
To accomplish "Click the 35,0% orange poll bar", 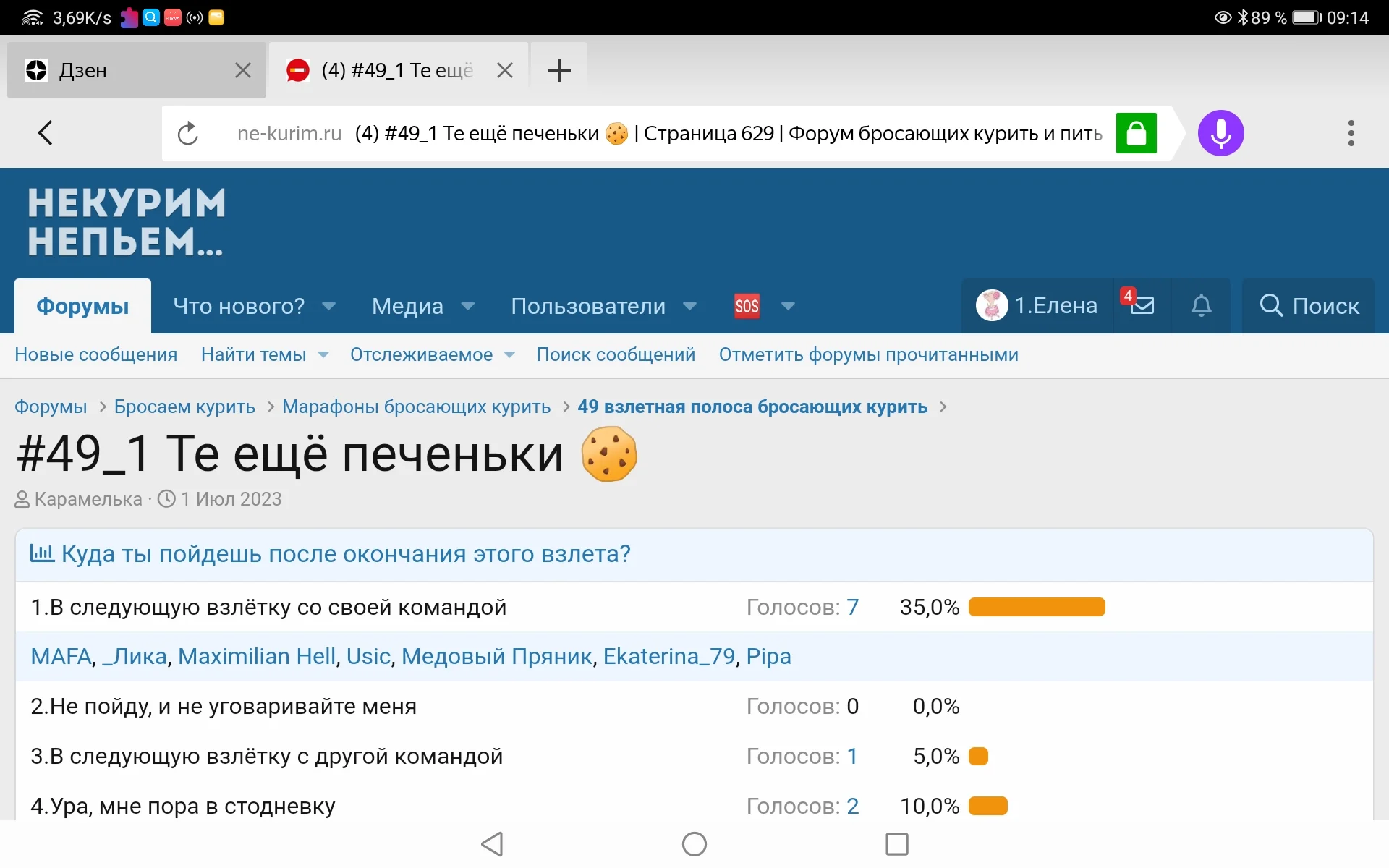I will tap(1036, 607).
